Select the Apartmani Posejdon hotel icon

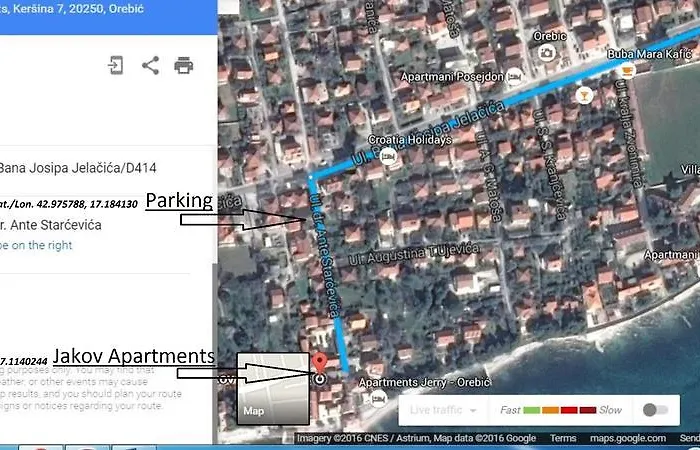tap(514, 76)
